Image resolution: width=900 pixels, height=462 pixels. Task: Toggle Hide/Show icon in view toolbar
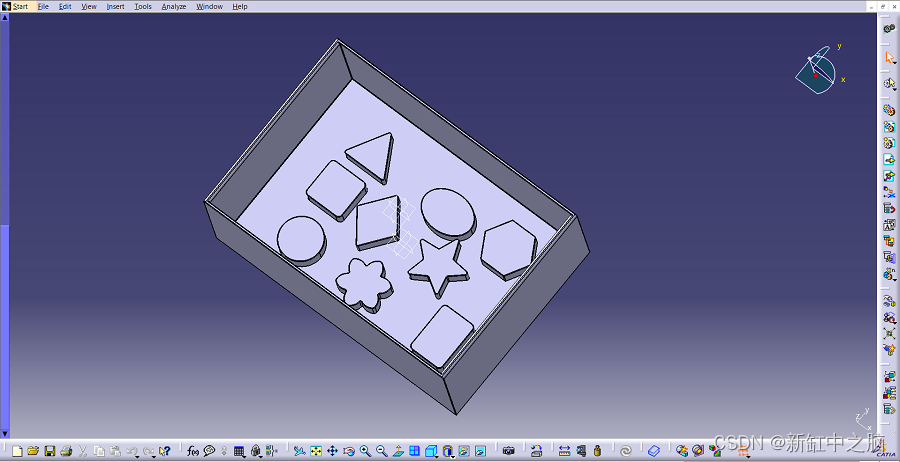coord(464,451)
